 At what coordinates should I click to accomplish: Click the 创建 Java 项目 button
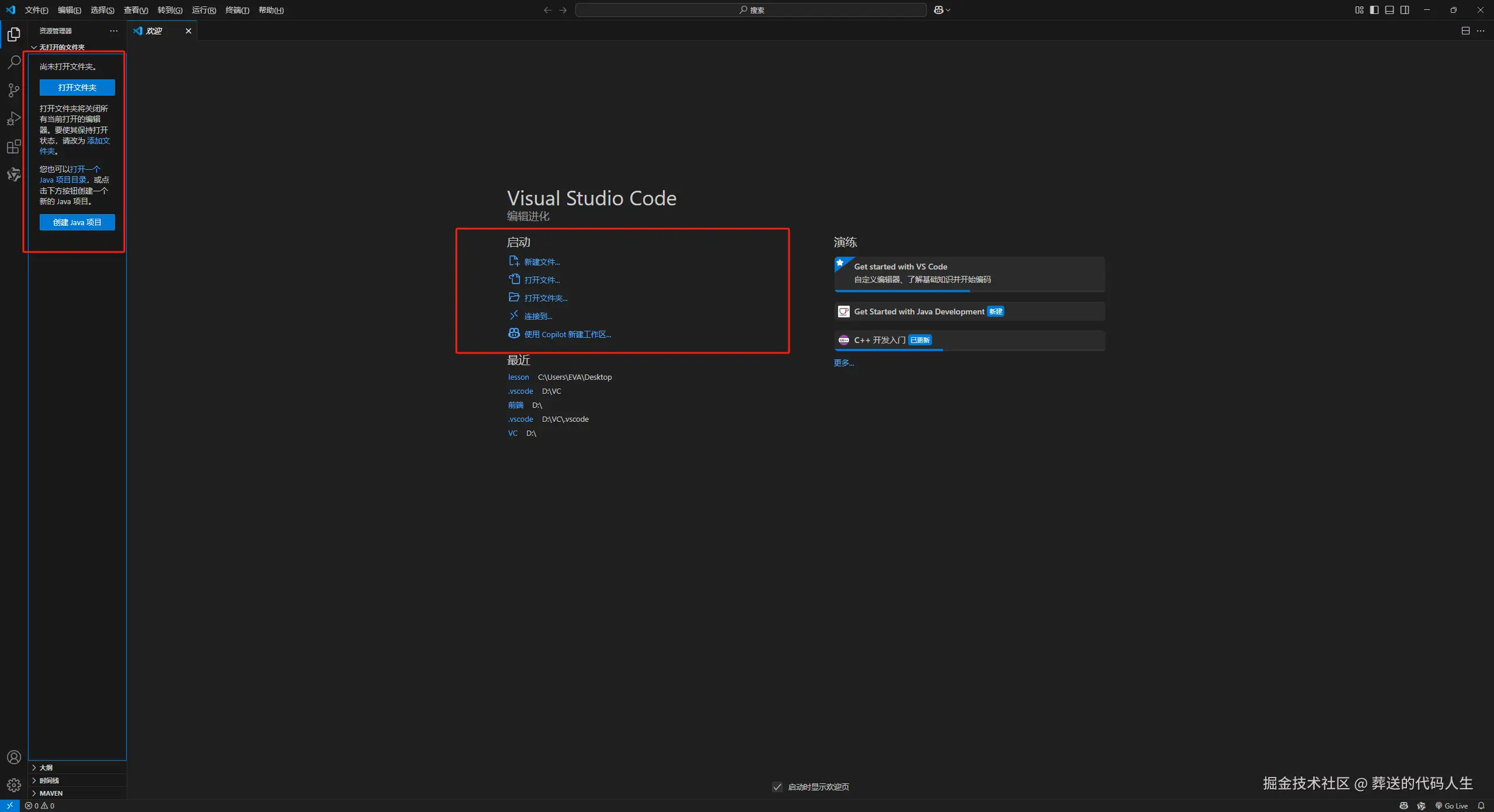coord(77,222)
